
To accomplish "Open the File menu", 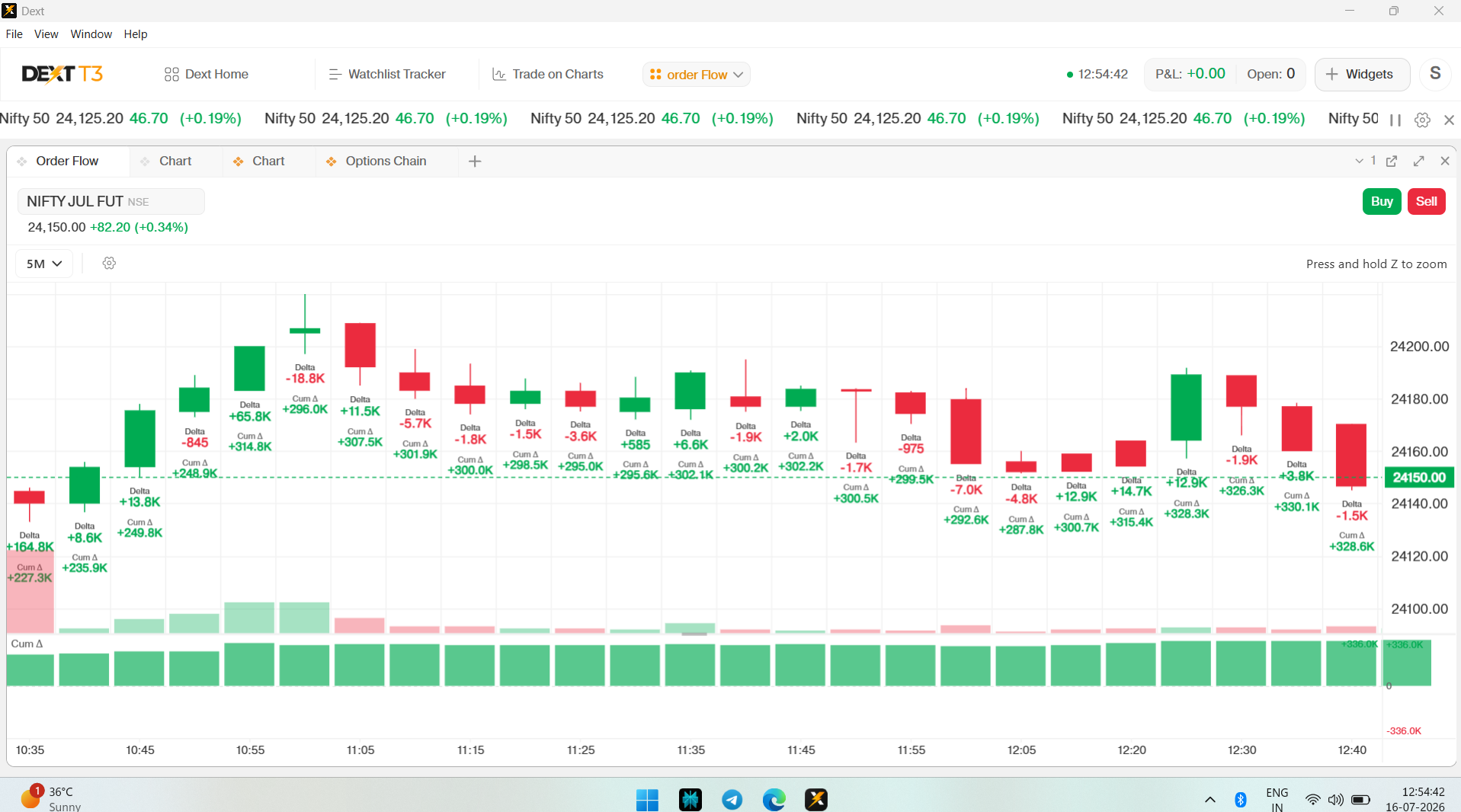I will click(x=14, y=34).
